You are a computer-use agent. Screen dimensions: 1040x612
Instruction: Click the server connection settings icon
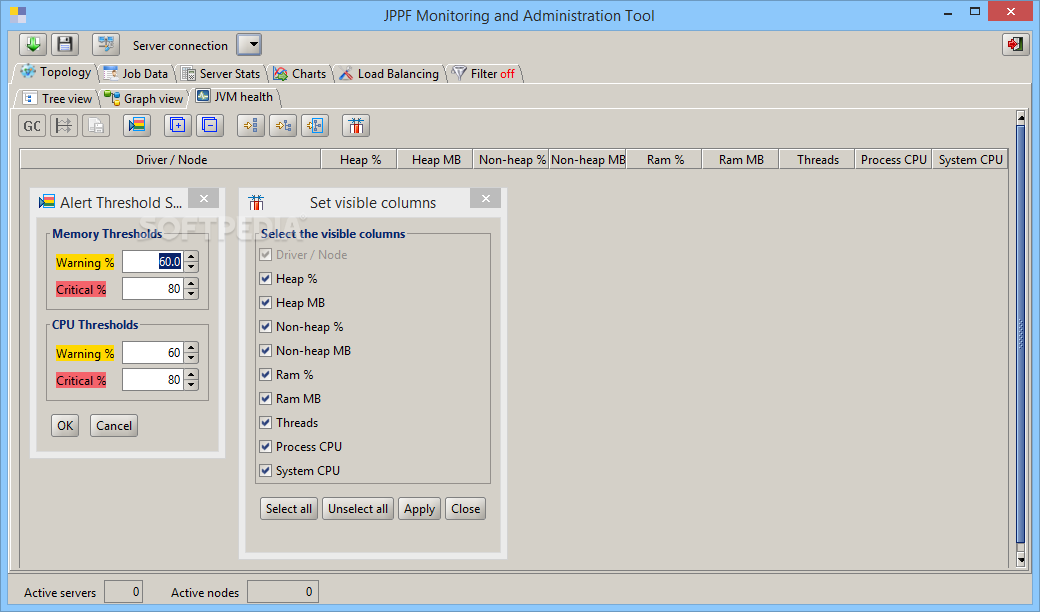pyautogui.click(x=105, y=44)
